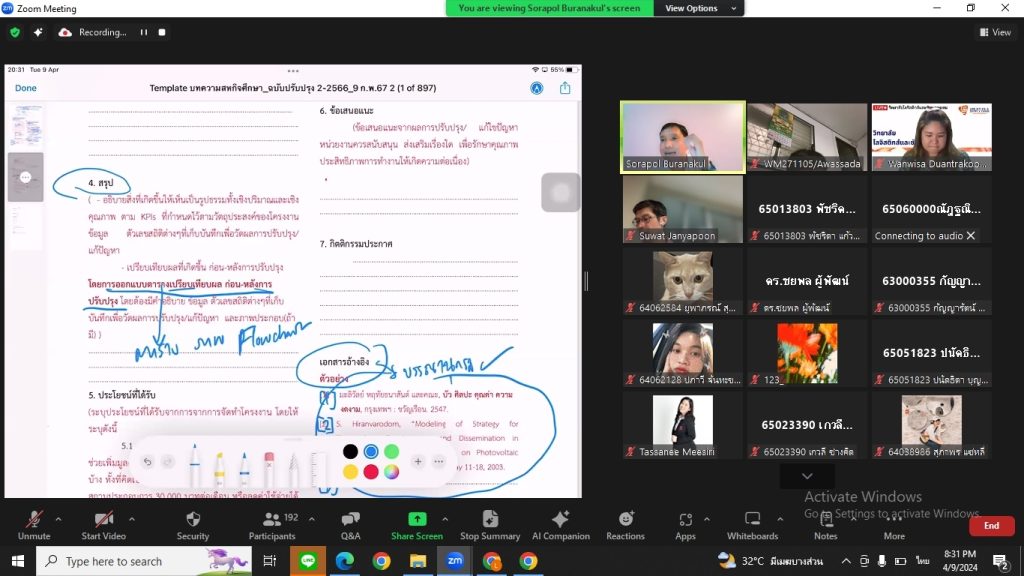This screenshot has height=576, width=1024.
Task: Open the AI Companion panel
Action: [x=560, y=525]
